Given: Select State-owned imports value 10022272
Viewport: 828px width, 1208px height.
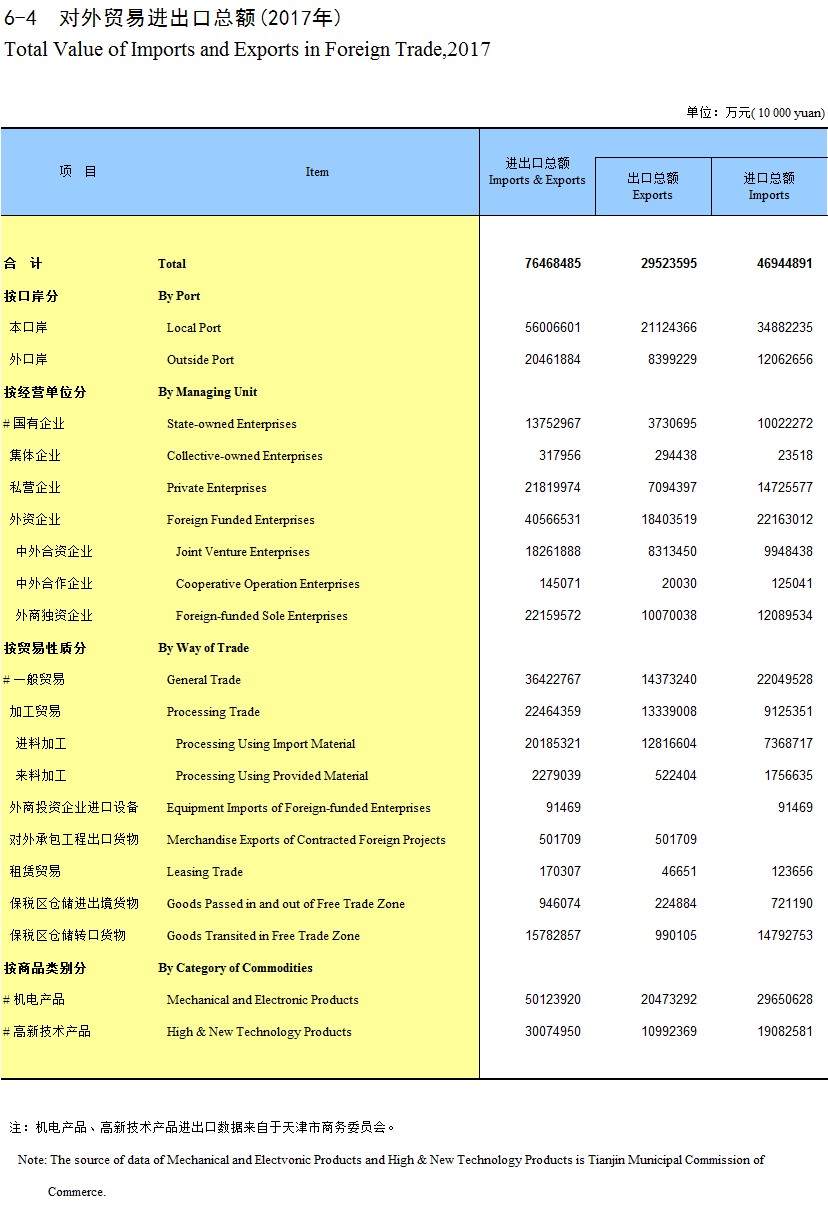Looking at the screenshot, I should [784, 424].
